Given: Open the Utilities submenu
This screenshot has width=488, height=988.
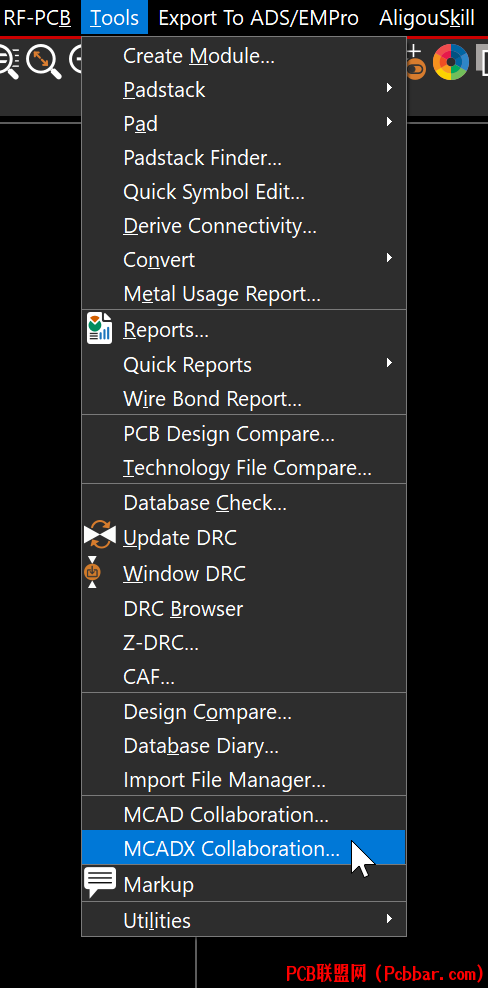Looking at the screenshot, I should click(x=243, y=920).
